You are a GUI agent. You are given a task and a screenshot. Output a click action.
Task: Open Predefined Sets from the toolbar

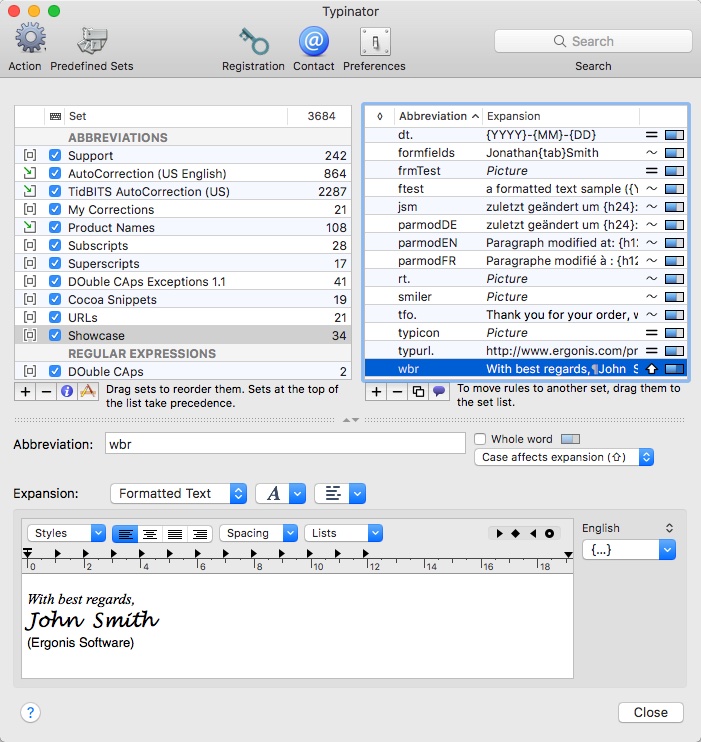91,41
